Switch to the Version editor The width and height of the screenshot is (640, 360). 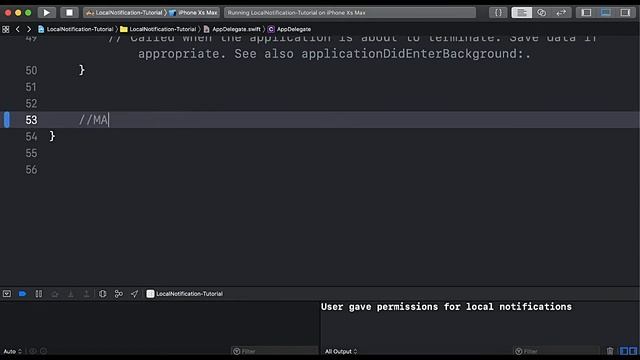[x=561, y=13]
